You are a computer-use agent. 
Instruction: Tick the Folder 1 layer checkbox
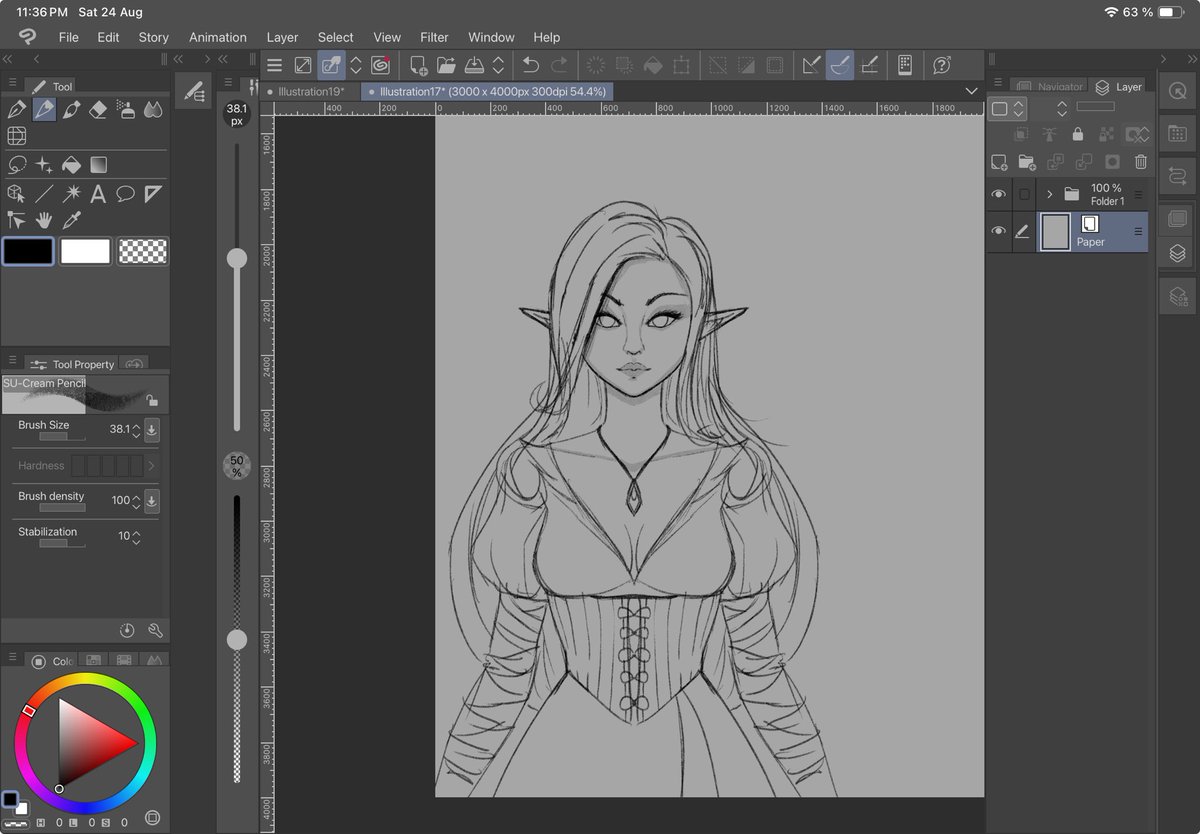tap(1023, 194)
